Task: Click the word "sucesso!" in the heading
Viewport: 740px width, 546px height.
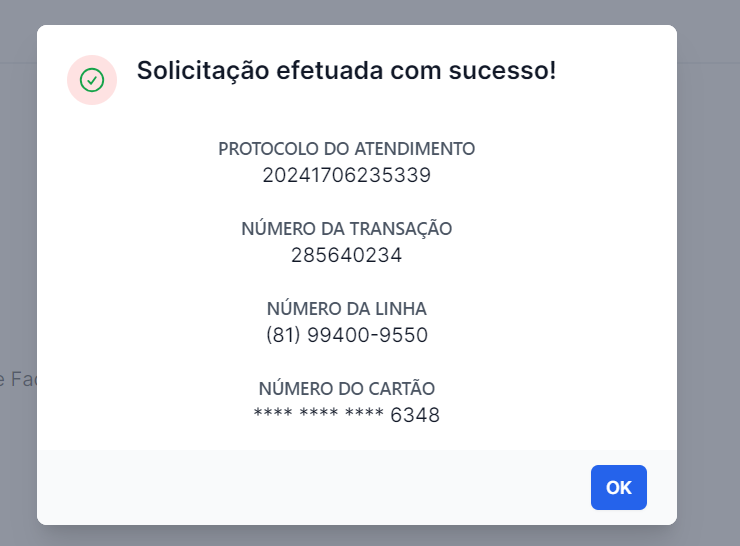Action: tap(502, 71)
